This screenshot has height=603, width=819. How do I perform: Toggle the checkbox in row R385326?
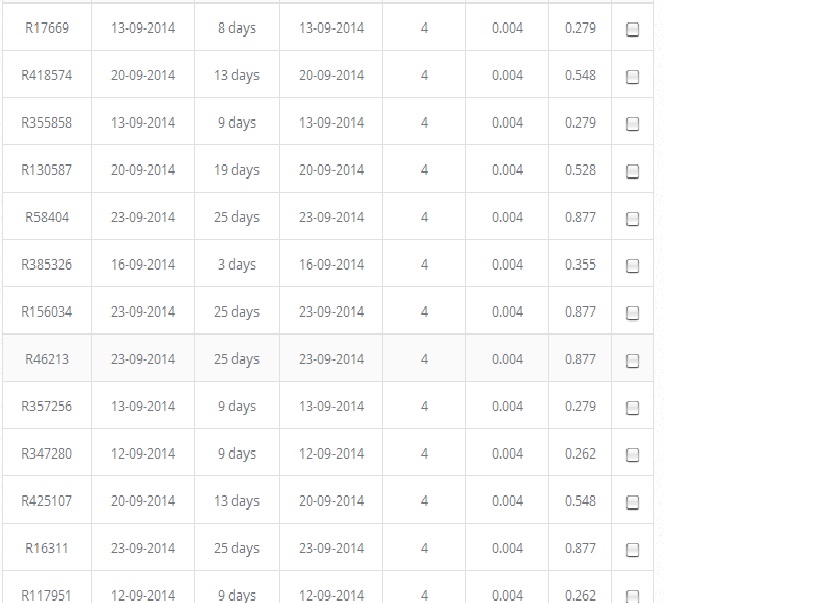pos(632,266)
